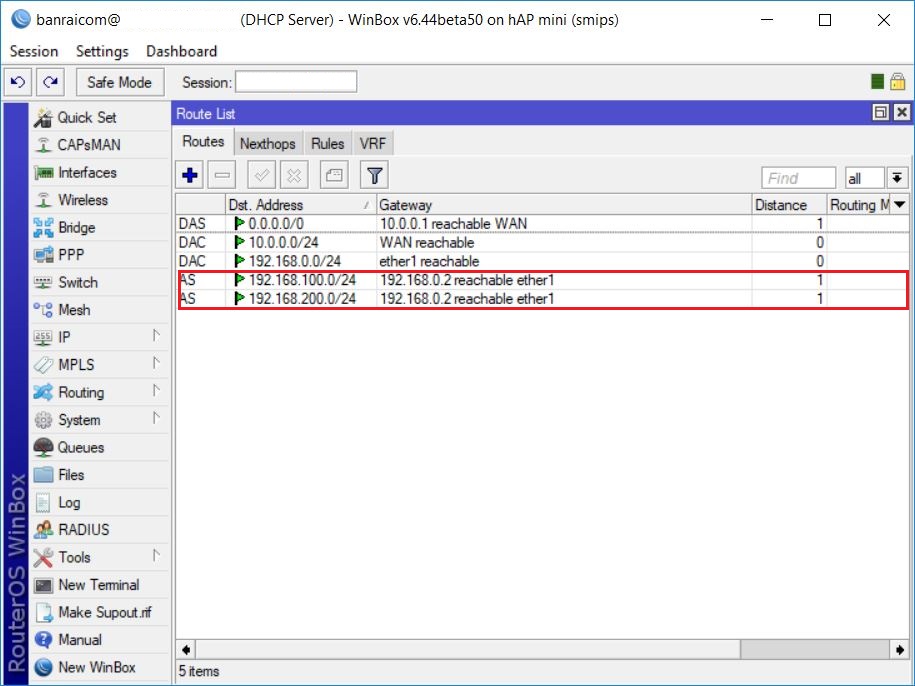This screenshot has height=686, width=915.
Task: Click the horizontal scrollbar right arrow
Action: pos(899,649)
